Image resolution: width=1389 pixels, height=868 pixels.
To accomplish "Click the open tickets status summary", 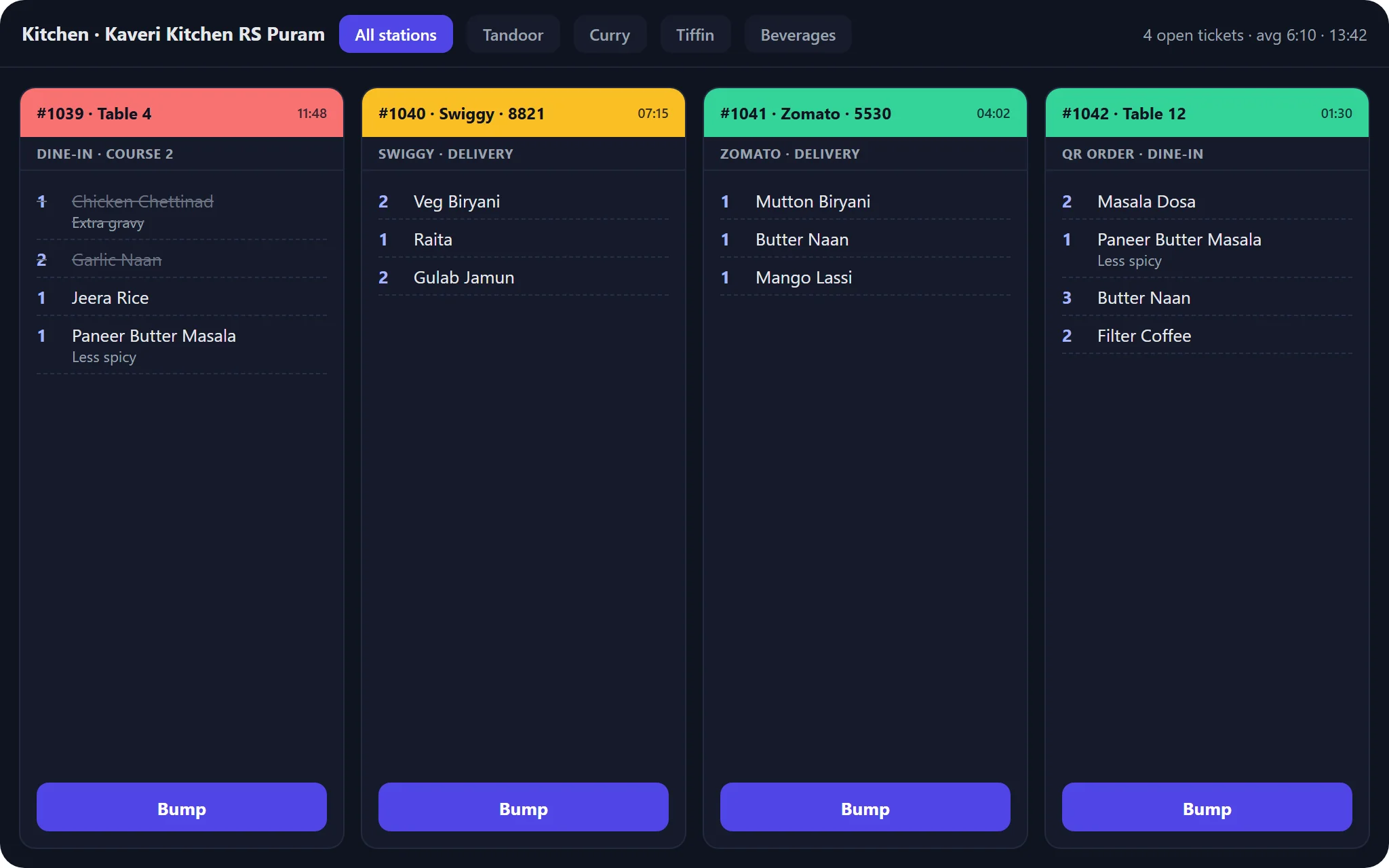I will pyautogui.click(x=1255, y=35).
